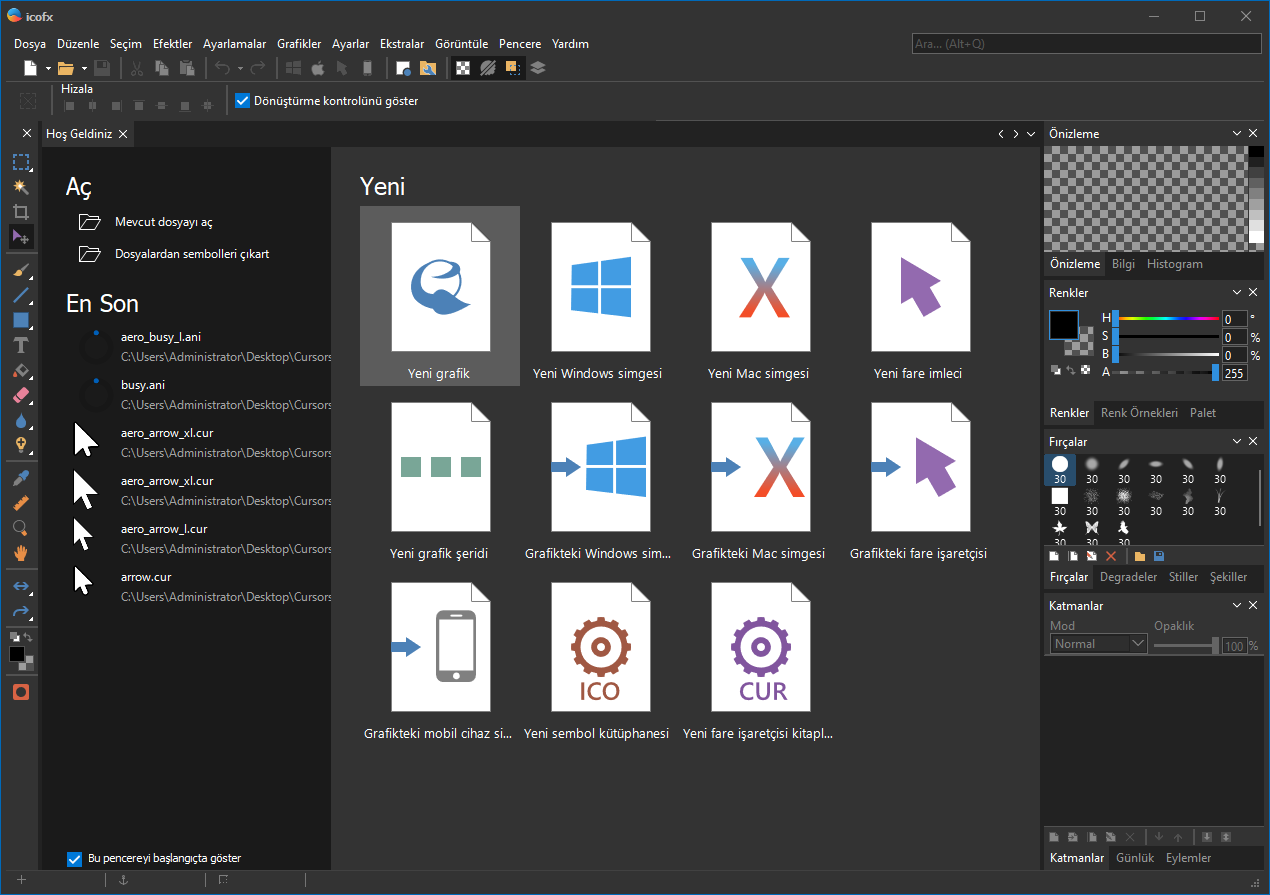Switch to the Histogram tab
This screenshot has width=1270, height=895.
[x=1174, y=264]
